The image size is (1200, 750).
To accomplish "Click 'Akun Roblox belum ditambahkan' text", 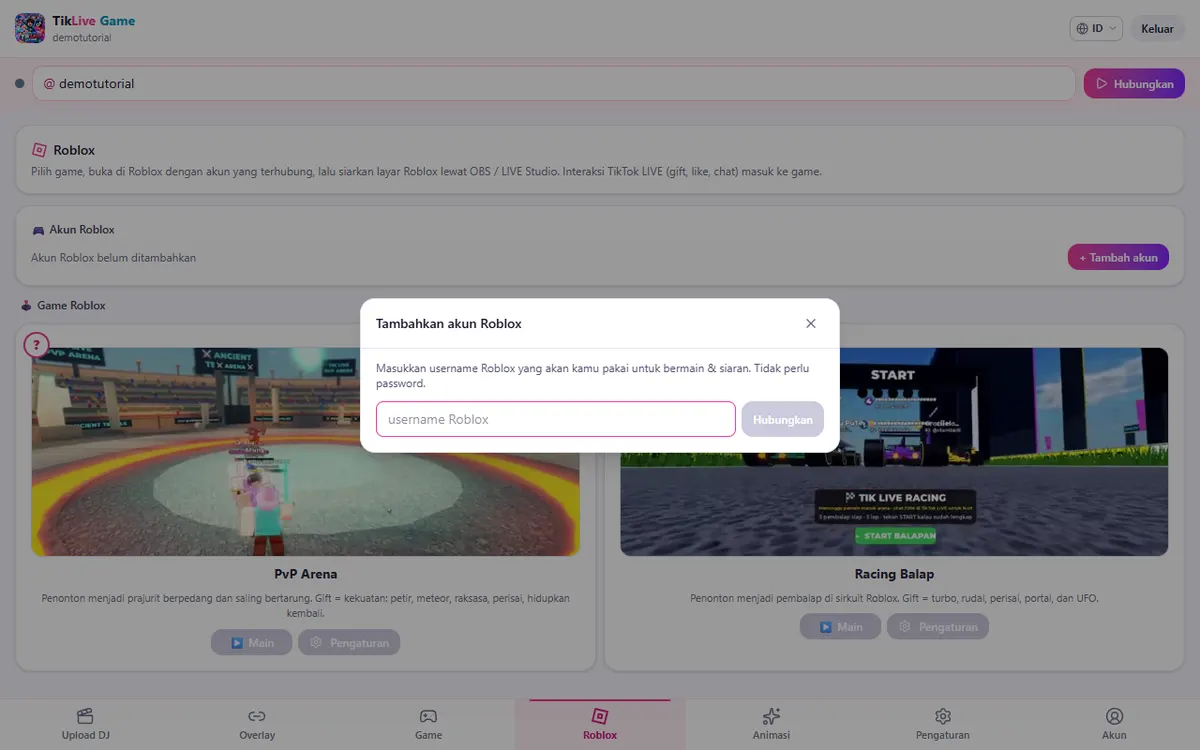I will 113,257.
